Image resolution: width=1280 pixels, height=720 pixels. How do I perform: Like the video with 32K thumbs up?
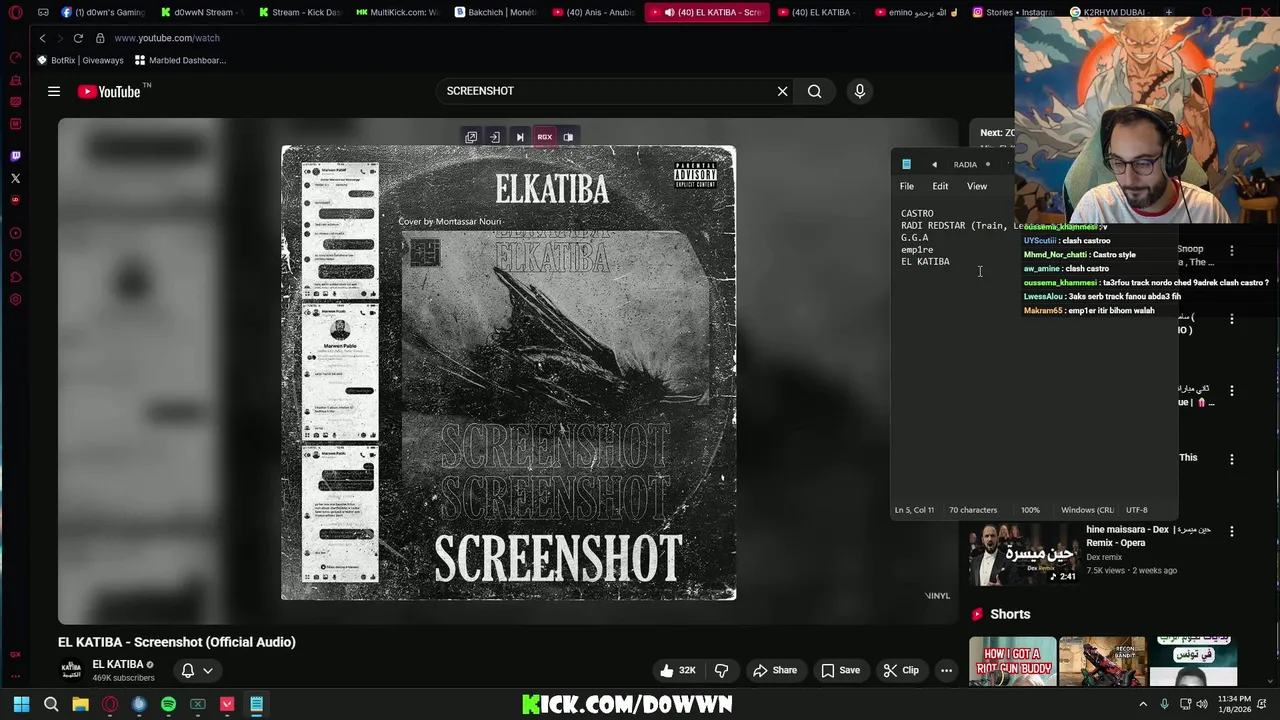click(678, 671)
